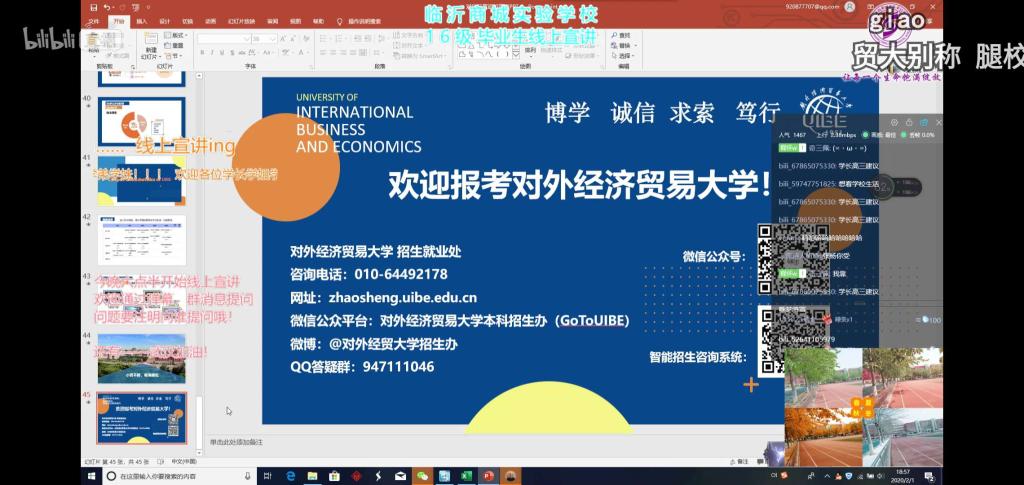The image size is (1024, 485).
Task: Undo the last action in PowerPoint
Action: point(106,8)
